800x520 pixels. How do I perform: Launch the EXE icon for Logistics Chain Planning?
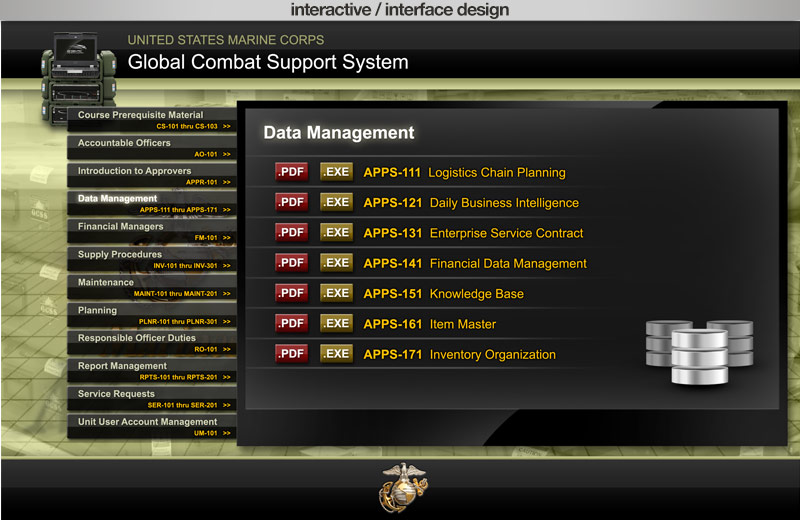point(336,172)
